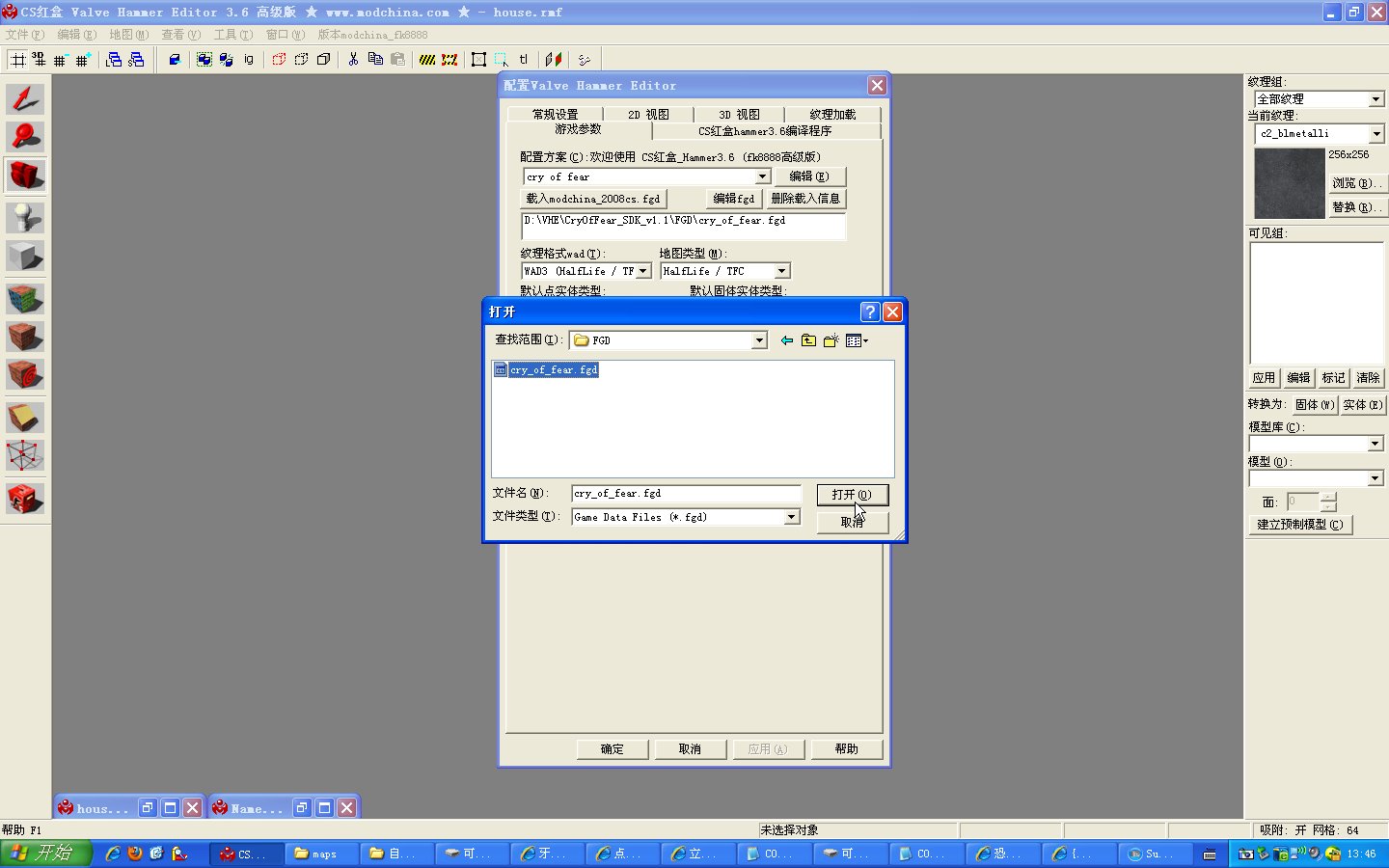Viewport: 1389px width, 868px height.
Task: Choose the Apply Decals tool
Action: point(25,374)
